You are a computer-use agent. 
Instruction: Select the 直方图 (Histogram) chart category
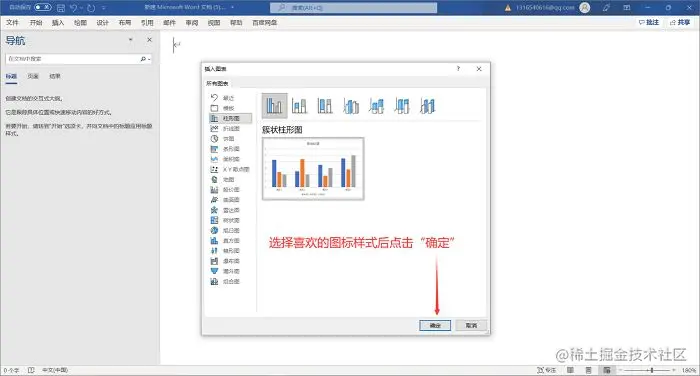point(230,241)
